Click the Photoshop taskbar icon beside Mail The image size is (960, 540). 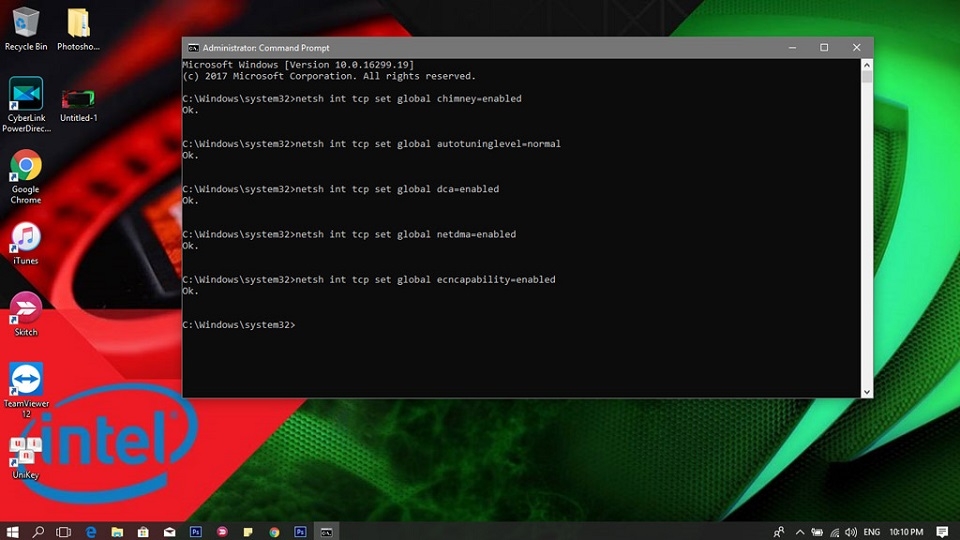[x=196, y=531]
